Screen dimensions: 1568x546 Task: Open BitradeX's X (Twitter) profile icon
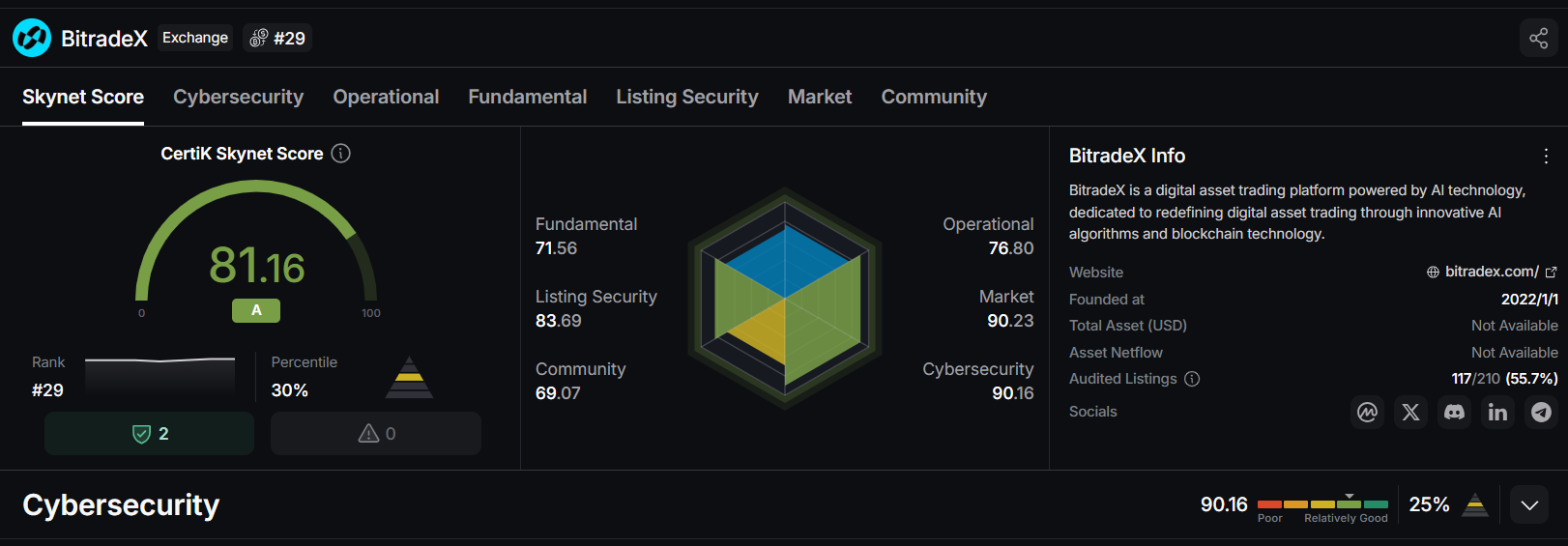(x=1410, y=412)
